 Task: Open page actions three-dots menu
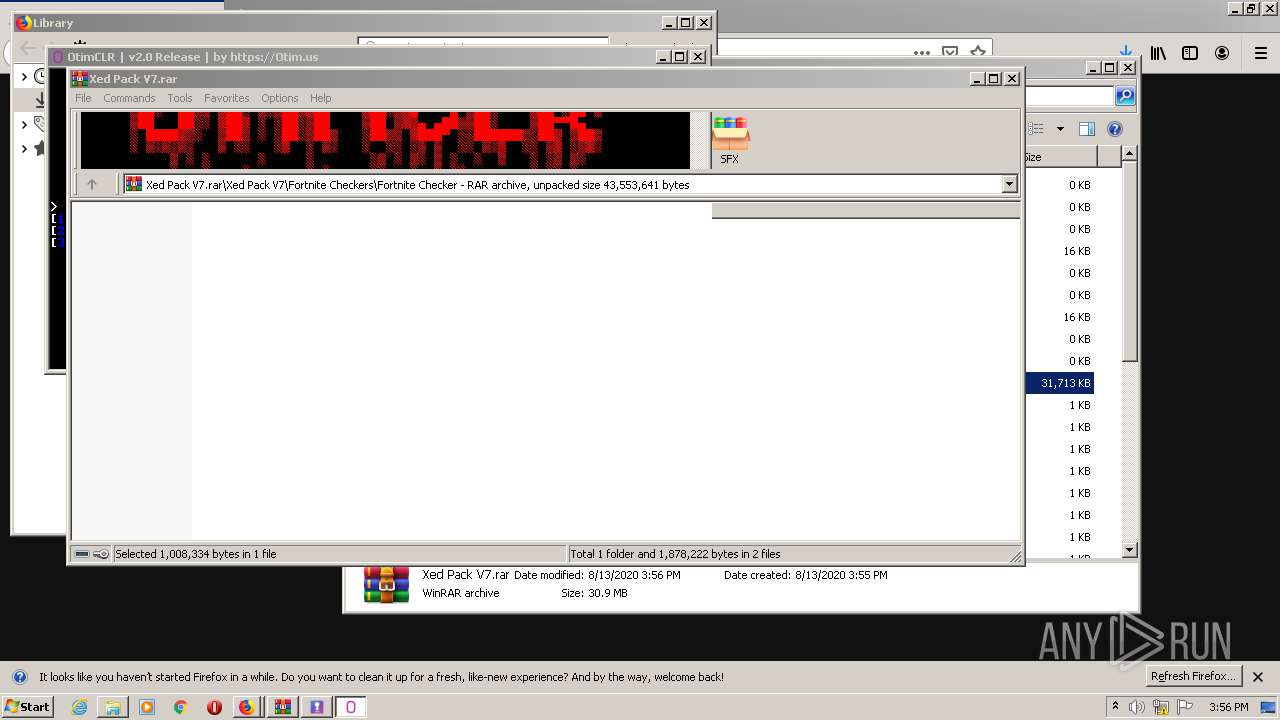(x=922, y=53)
